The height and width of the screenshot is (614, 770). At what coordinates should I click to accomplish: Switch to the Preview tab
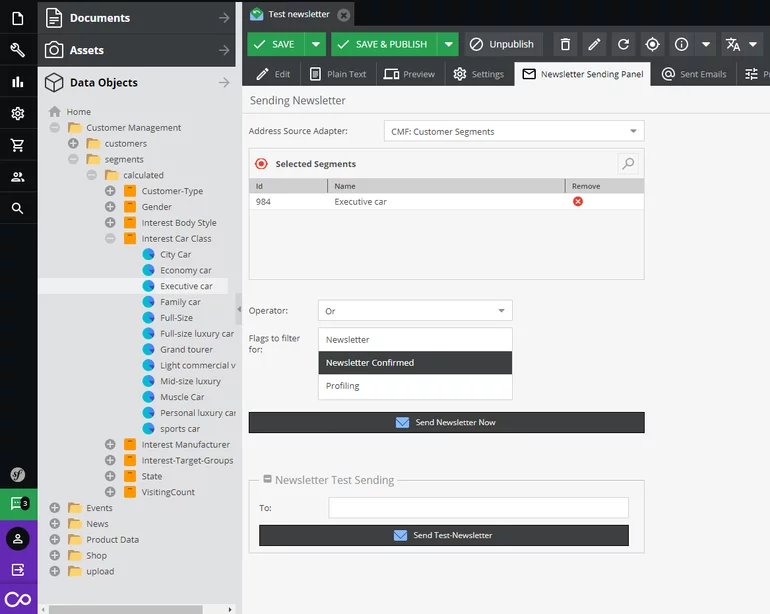[x=410, y=74]
